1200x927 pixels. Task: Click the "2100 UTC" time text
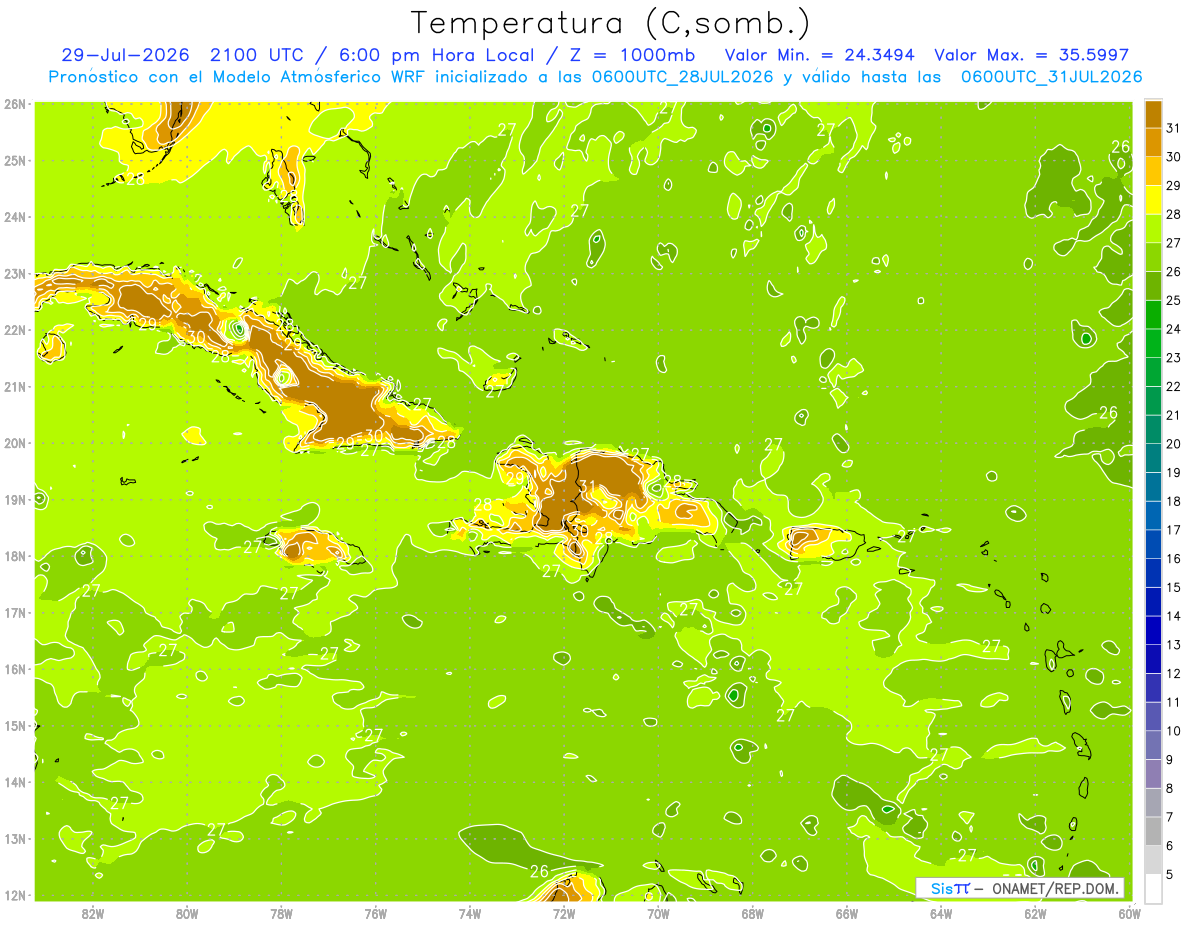[x=257, y=55]
